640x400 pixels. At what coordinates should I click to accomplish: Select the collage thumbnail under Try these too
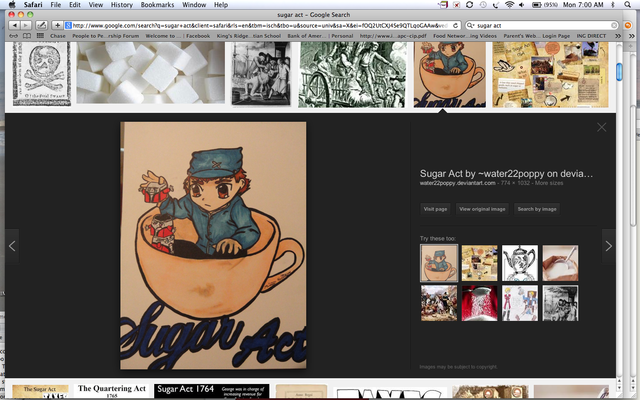click(x=479, y=263)
